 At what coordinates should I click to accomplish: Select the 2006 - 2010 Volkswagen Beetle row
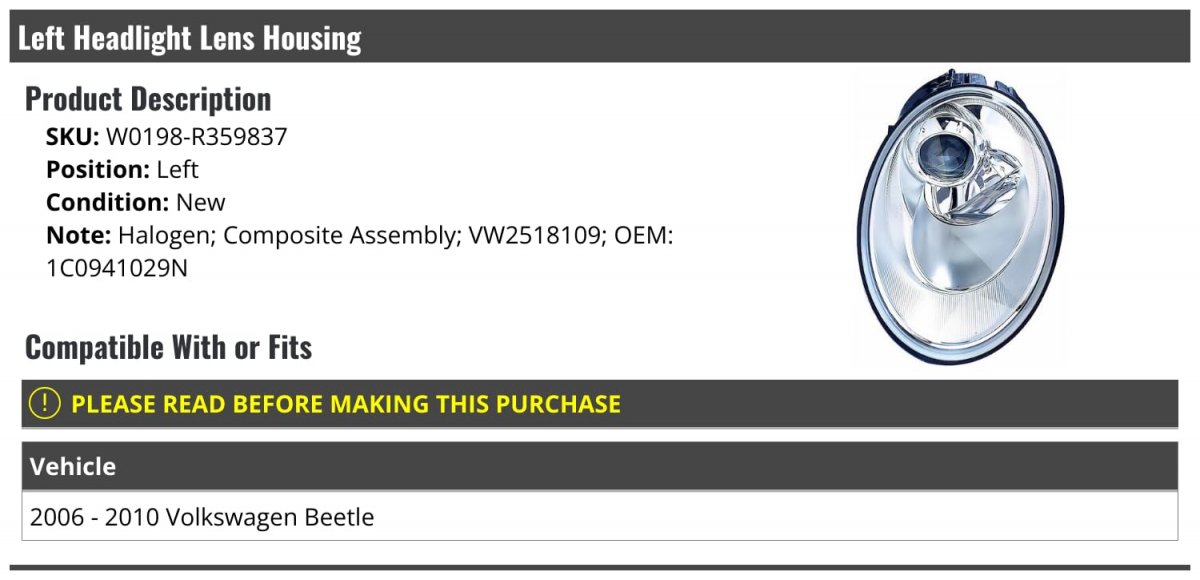pos(600,517)
